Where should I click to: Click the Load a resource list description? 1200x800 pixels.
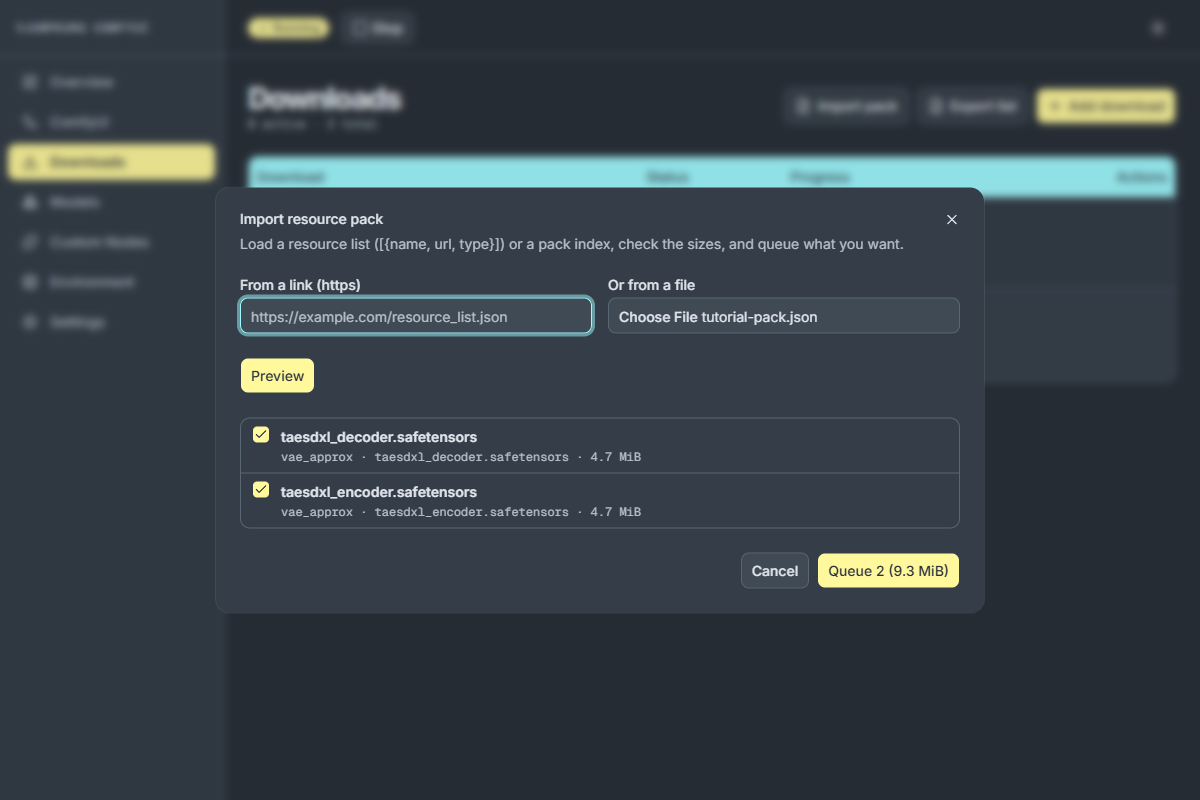tap(572, 244)
